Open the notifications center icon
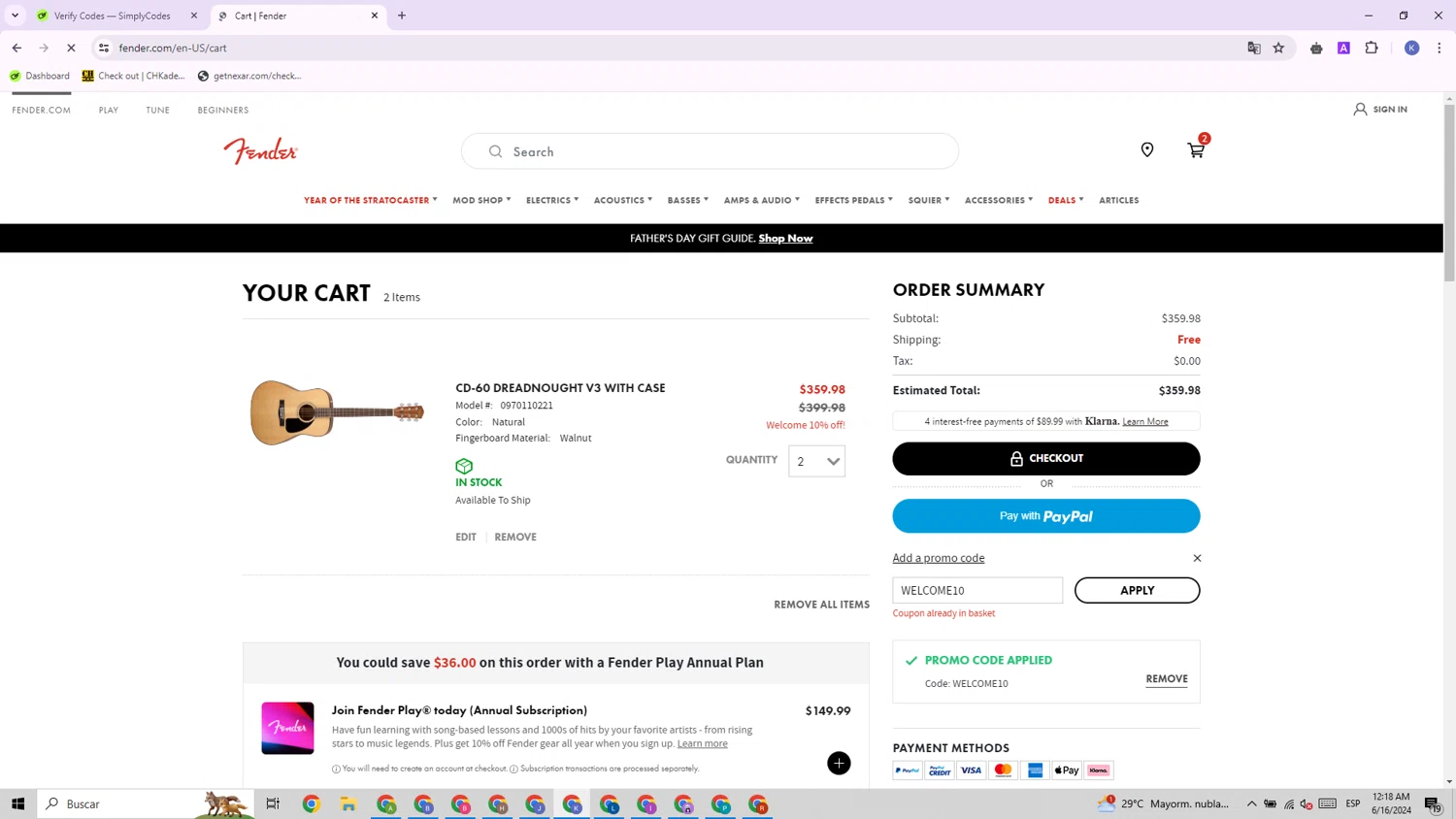Screen dimensions: 1456x819 (1433, 803)
